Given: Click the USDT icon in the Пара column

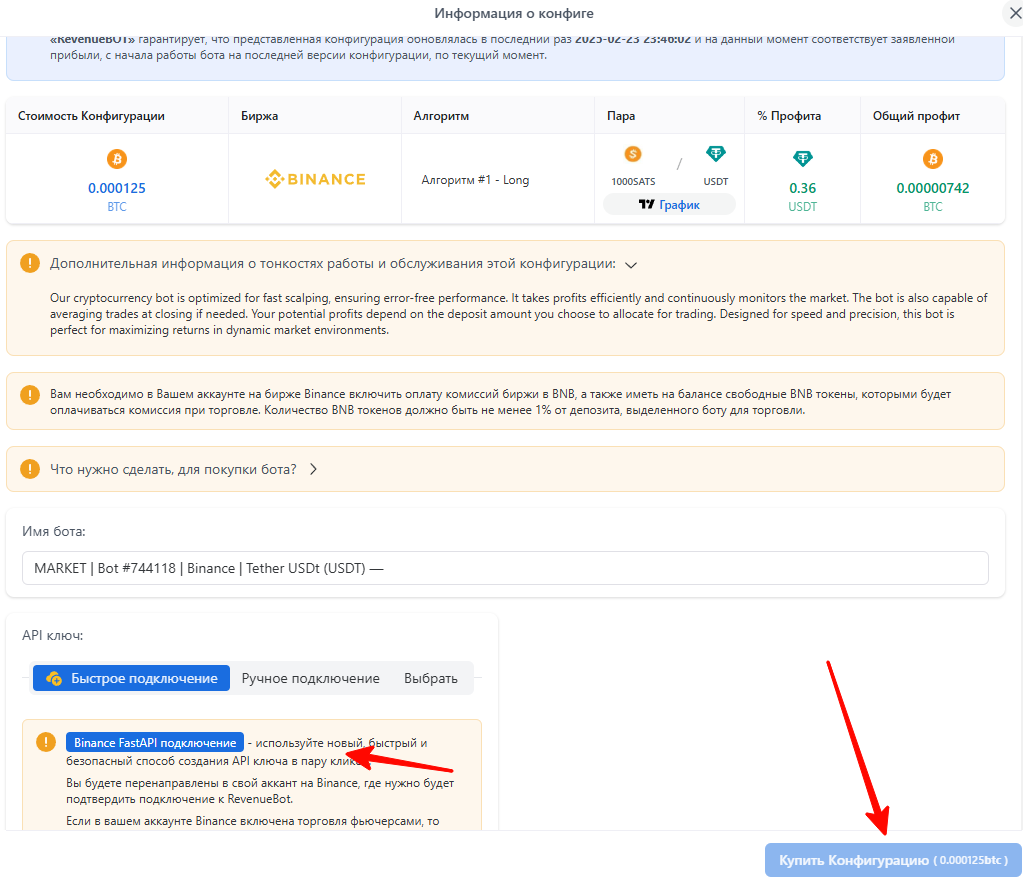Looking at the screenshot, I should [716, 154].
